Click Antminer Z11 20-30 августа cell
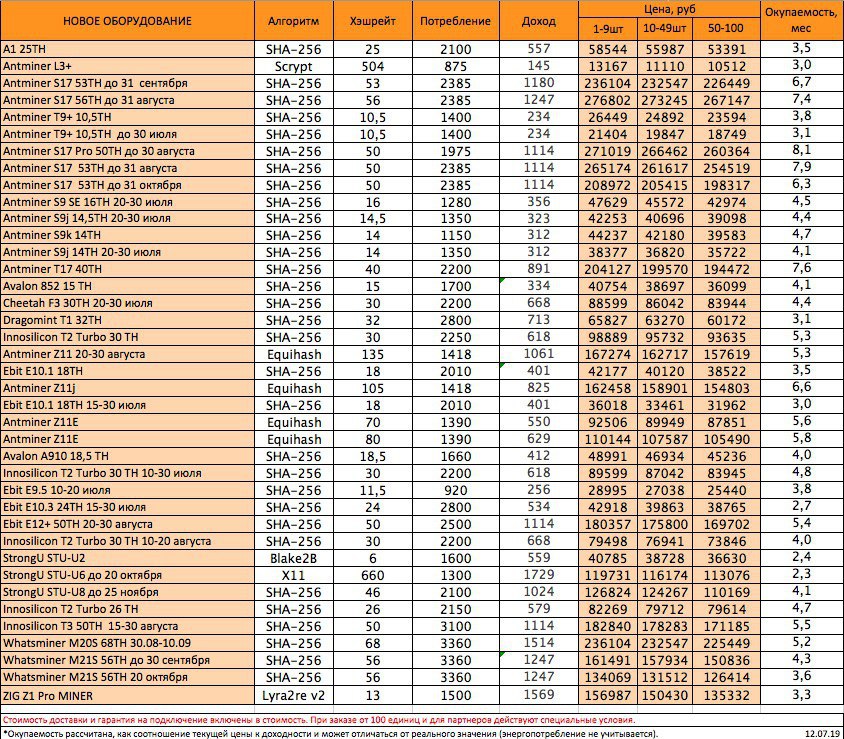844x739 pixels. pyautogui.click(x=127, y=354)
